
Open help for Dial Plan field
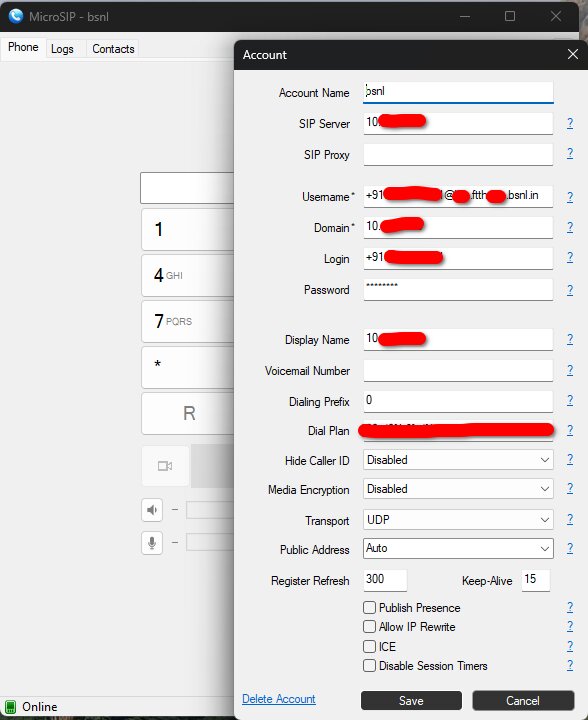click(x=570, y=430)
